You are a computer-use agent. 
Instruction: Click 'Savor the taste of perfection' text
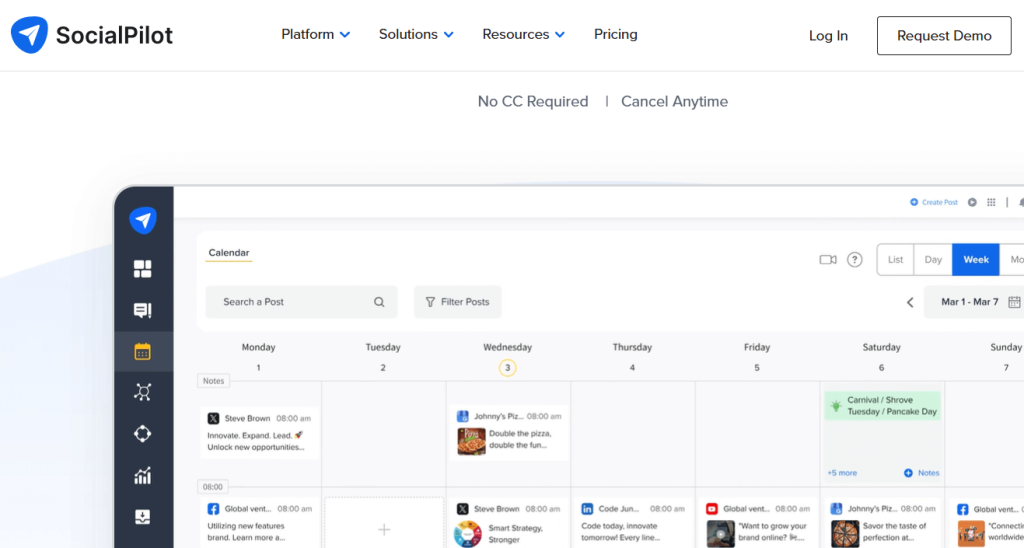click(895, 531)
